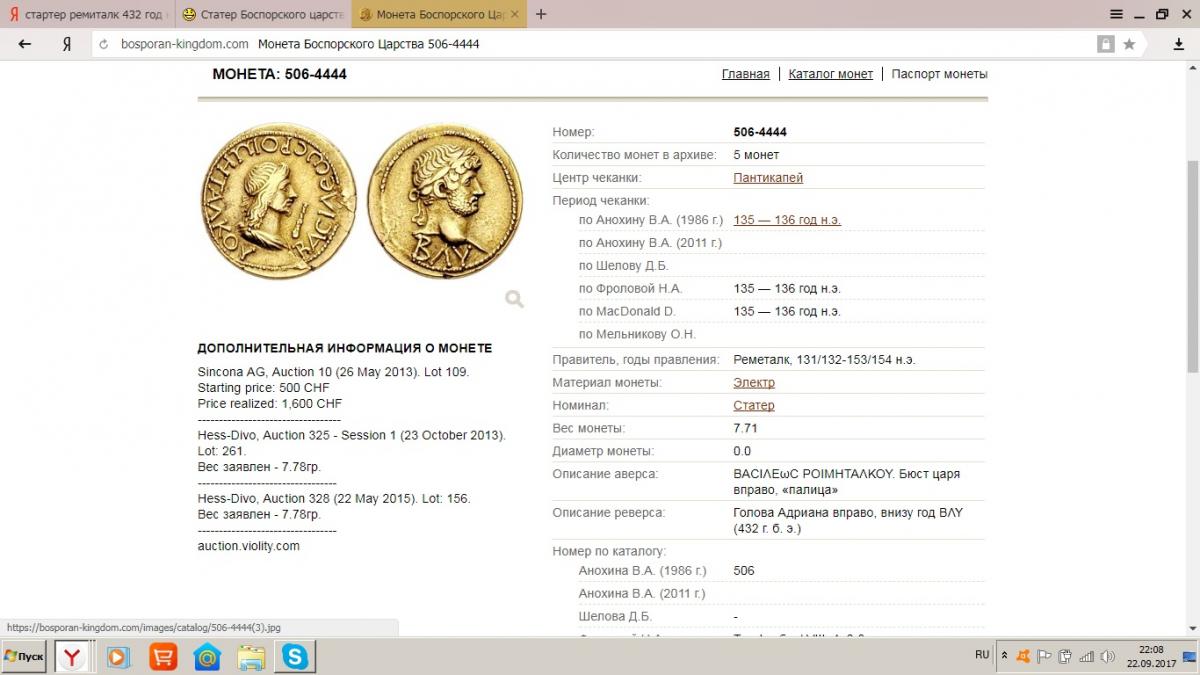The width and height of the screenshot is (1200, 675).
Task: Go back with the browser back arrow
Action: (25, 44)
